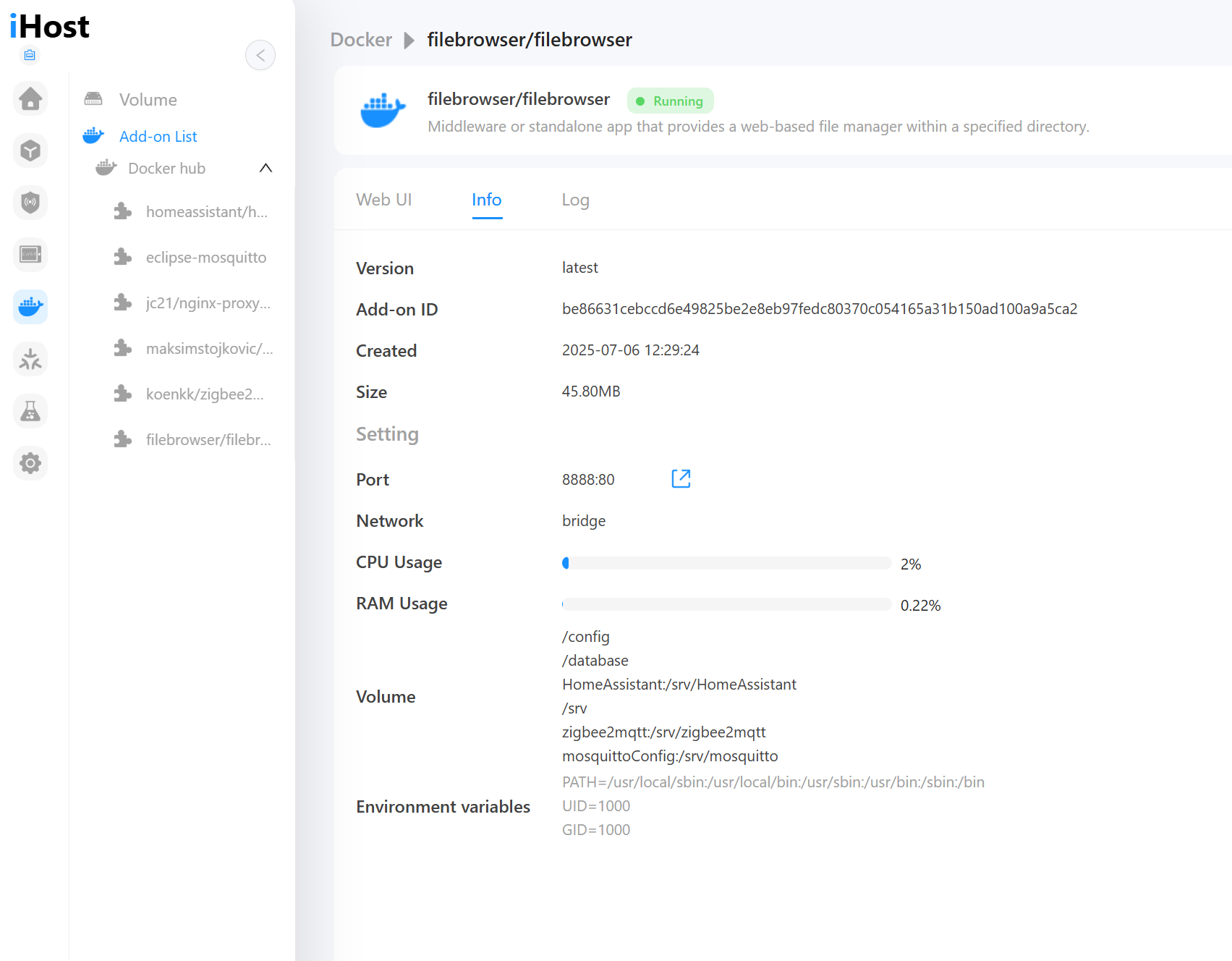This screenshot has width=1232, height=961.
Task: Click the size value 45.80MB
Action: point(591,391)
